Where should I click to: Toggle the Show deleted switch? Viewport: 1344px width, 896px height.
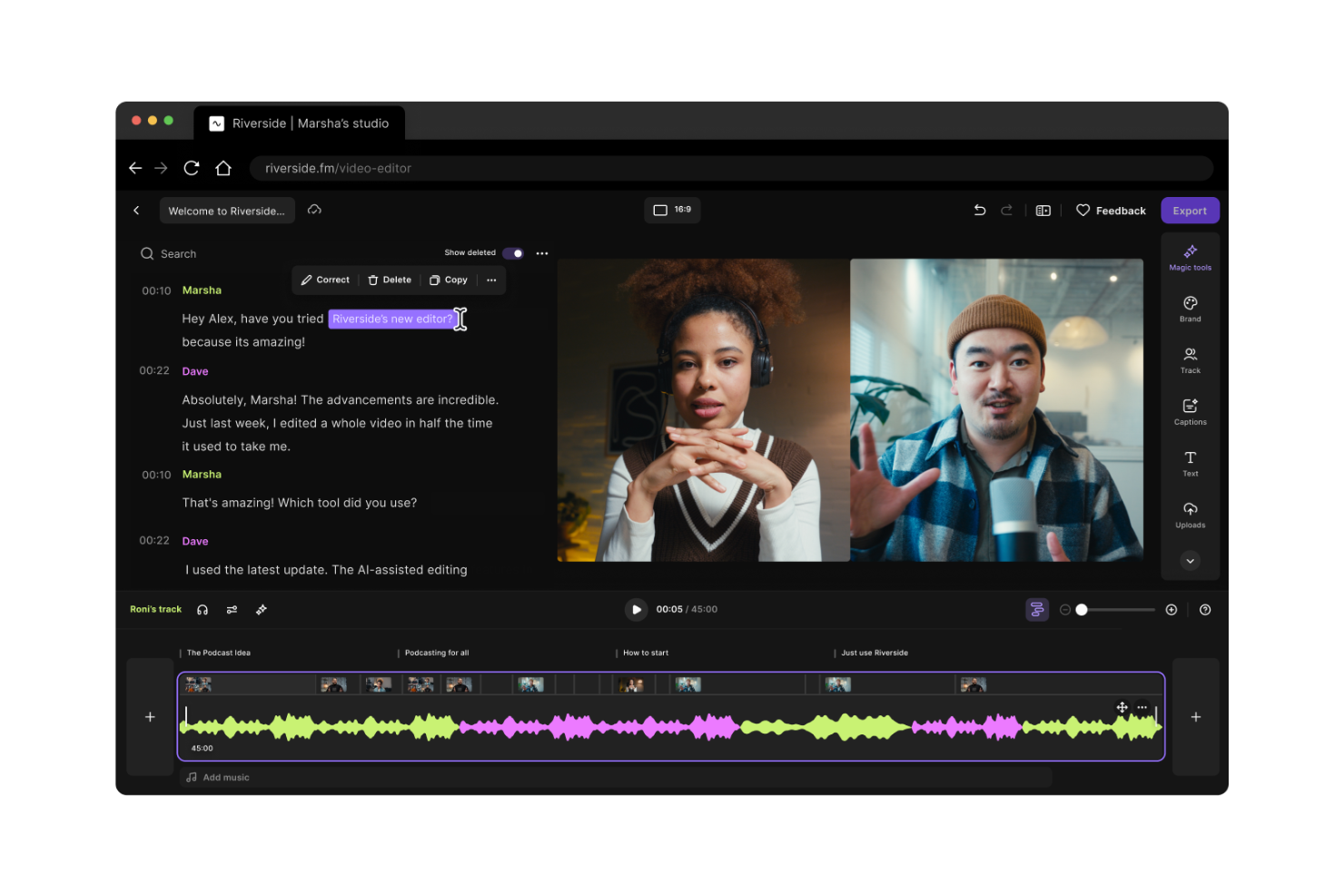(x=513, y=252)
